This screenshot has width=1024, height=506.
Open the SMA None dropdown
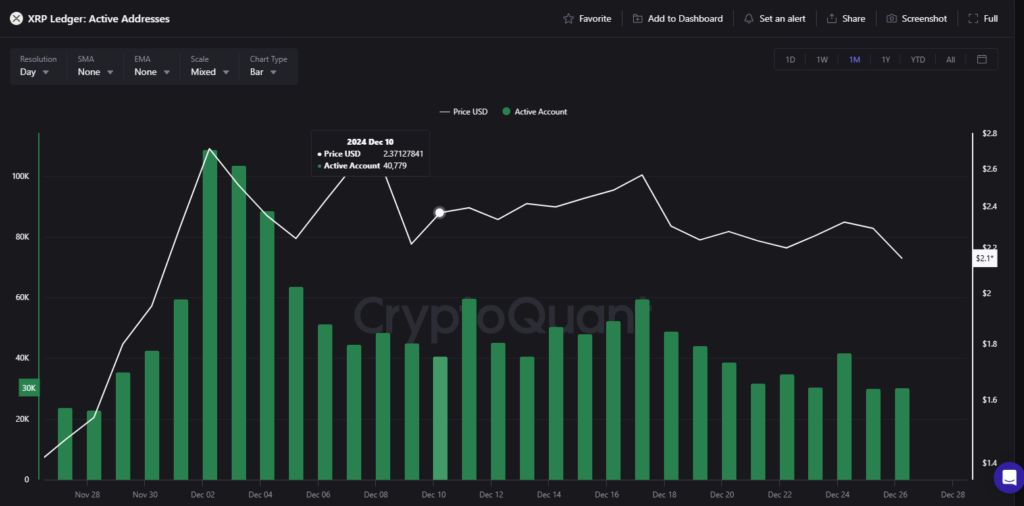point(95,66)
